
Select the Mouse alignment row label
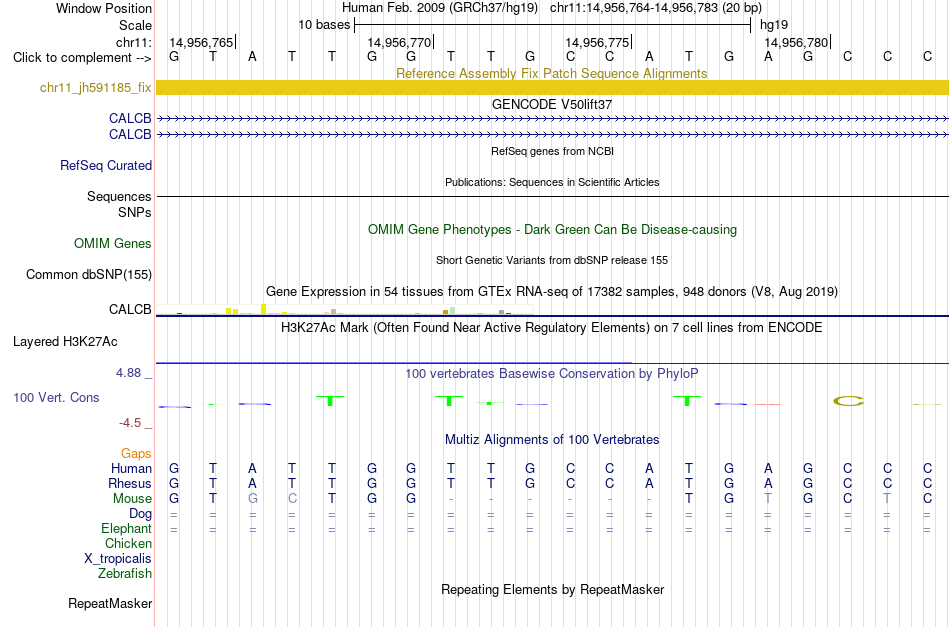[x=132, y=499]
